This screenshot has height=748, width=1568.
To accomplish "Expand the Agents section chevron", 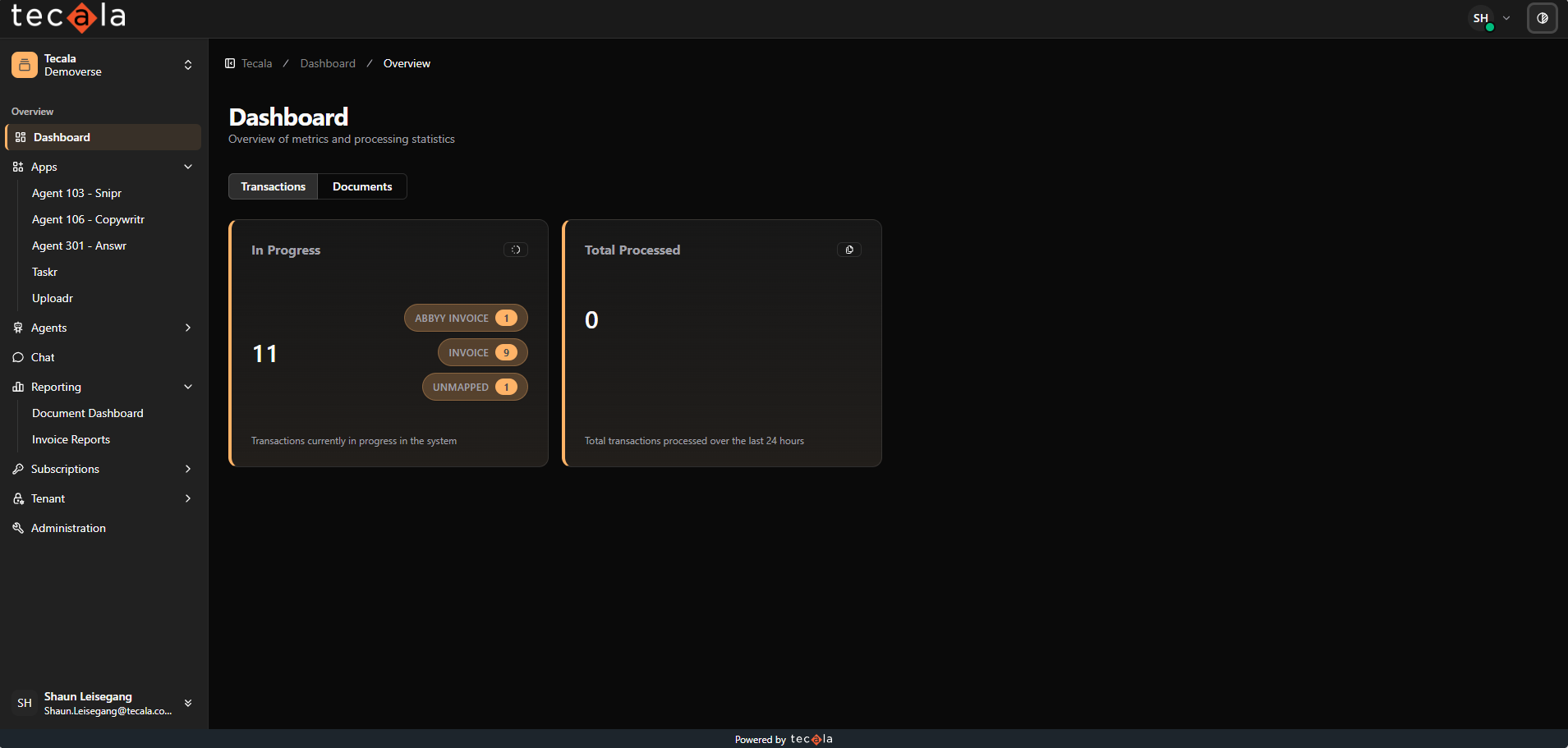I will point(188,328).
